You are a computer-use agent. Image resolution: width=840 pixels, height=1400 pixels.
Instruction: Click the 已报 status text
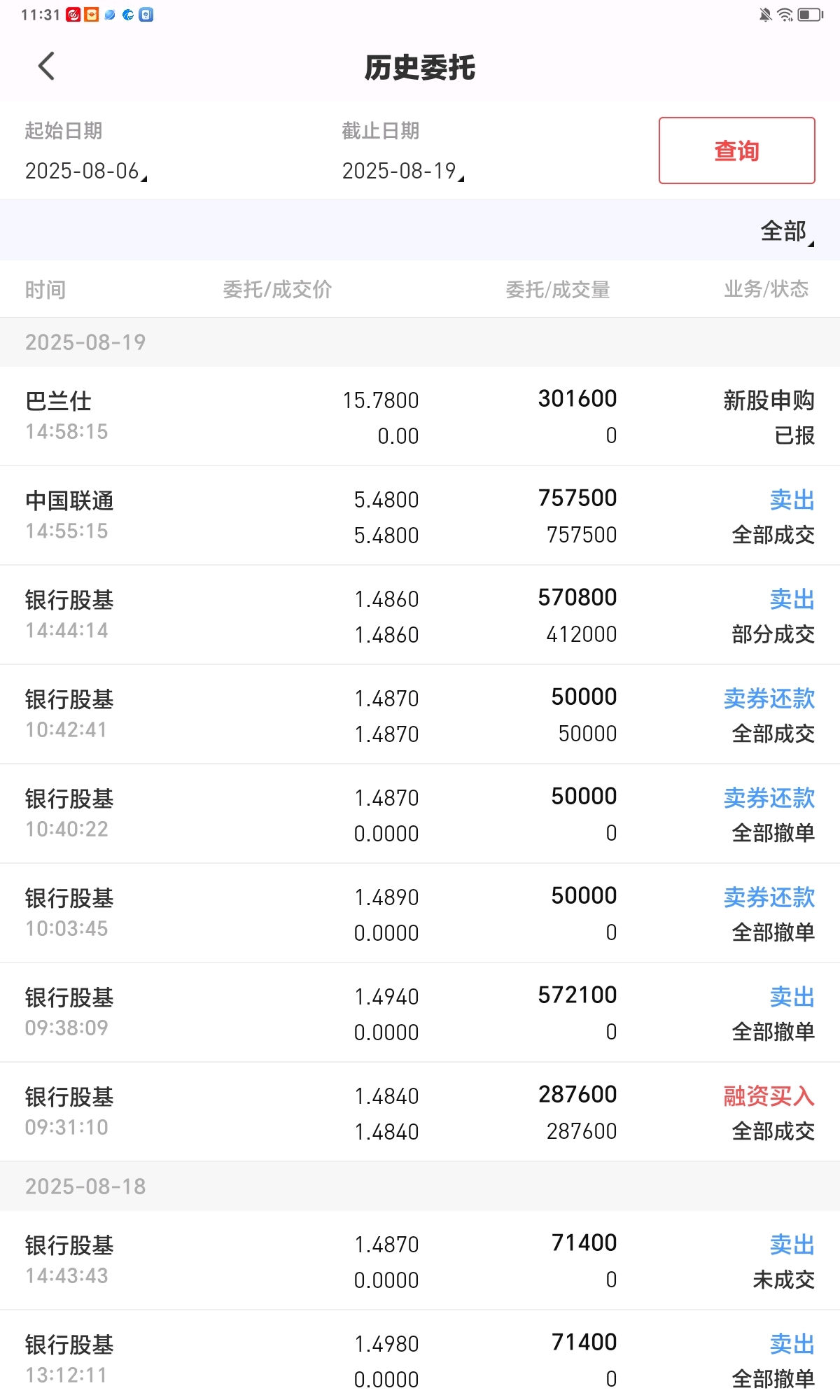click(794, 435)
